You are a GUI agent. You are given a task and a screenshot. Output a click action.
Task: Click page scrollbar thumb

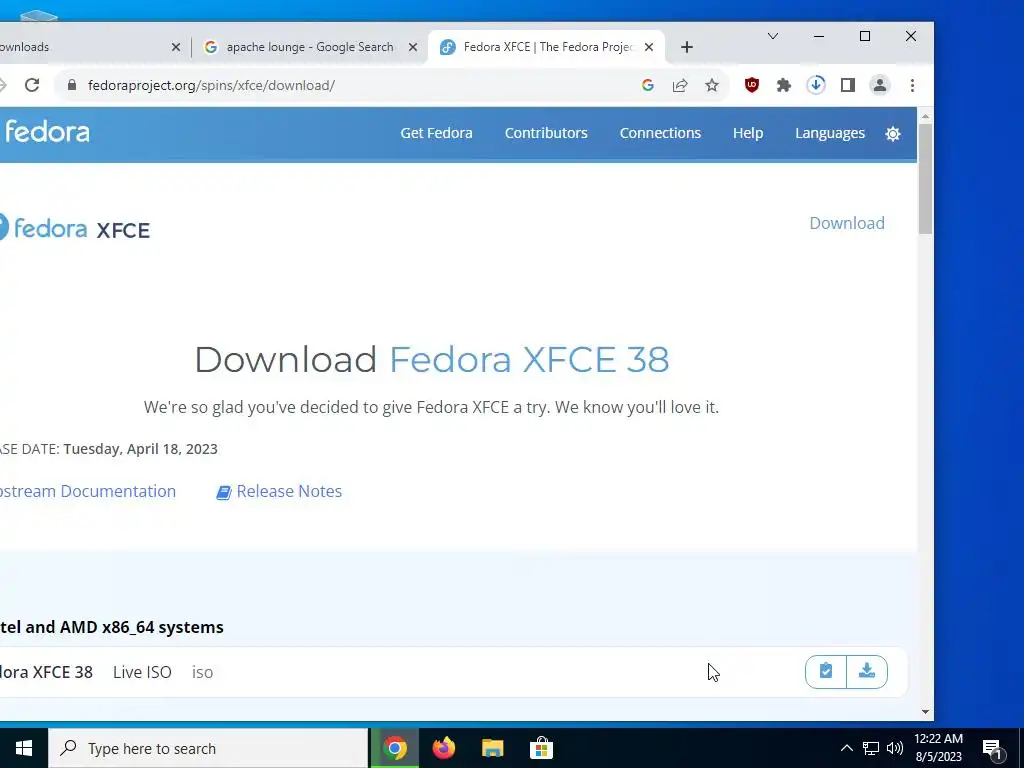click(x=925, y=178)
